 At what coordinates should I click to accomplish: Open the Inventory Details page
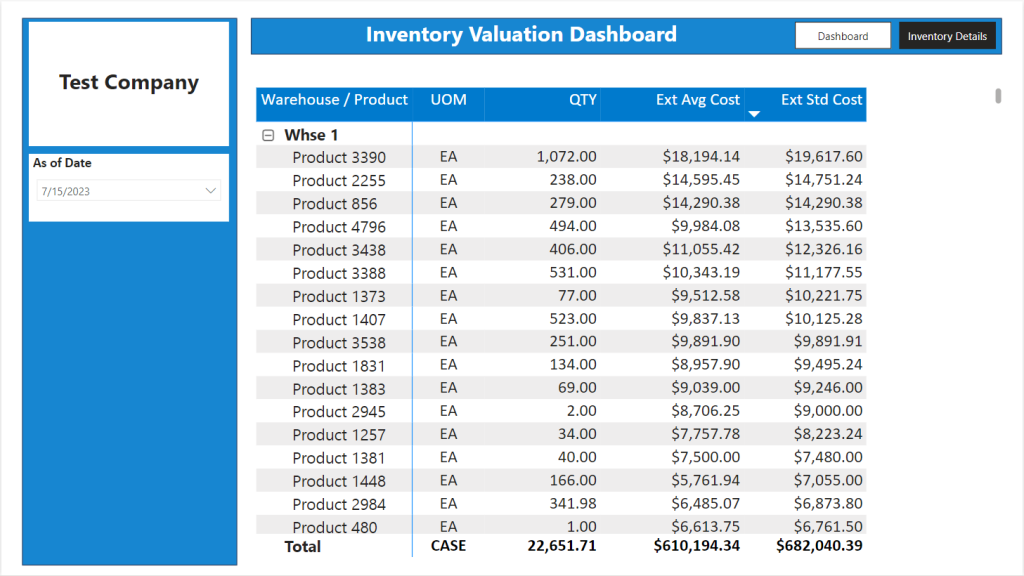[947, 36]
